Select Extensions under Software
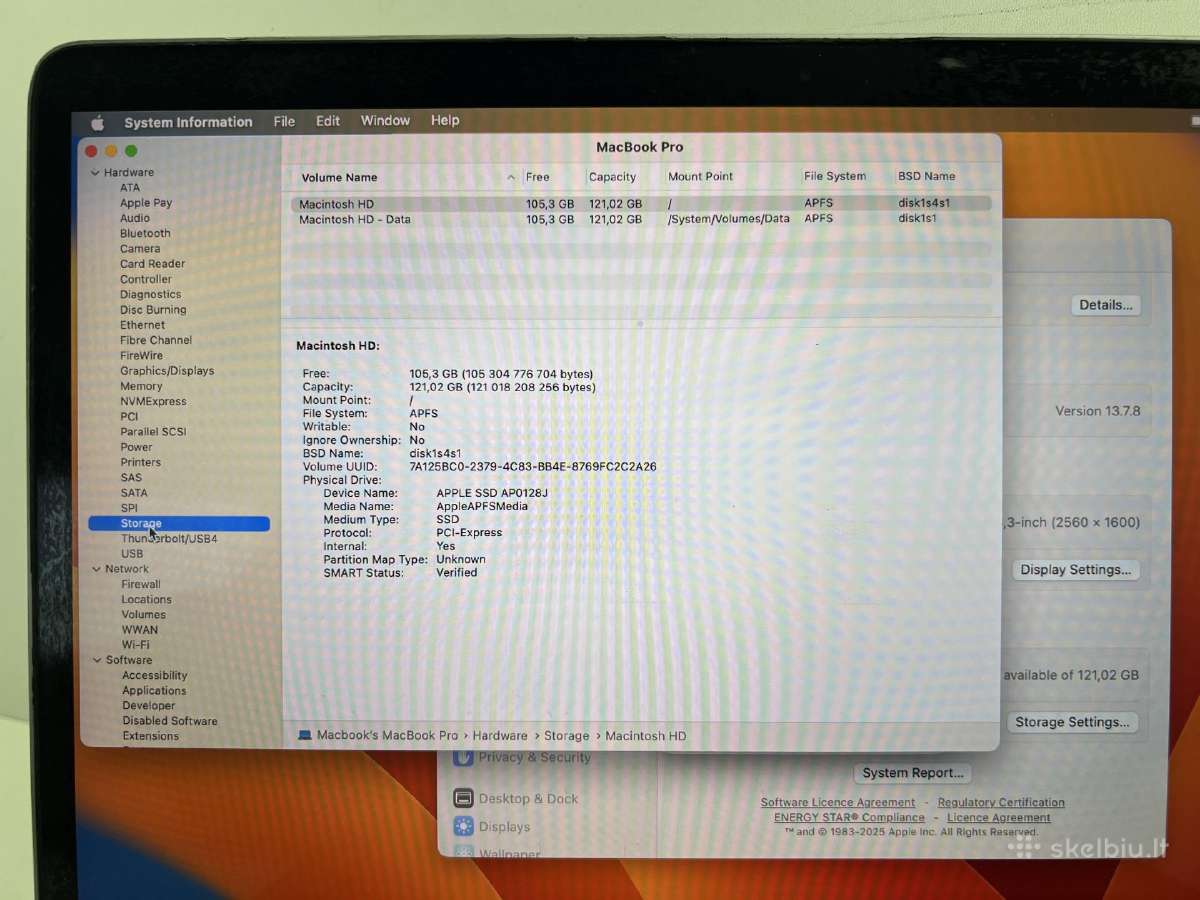1200x900 pixels. [x=151, y=736]
